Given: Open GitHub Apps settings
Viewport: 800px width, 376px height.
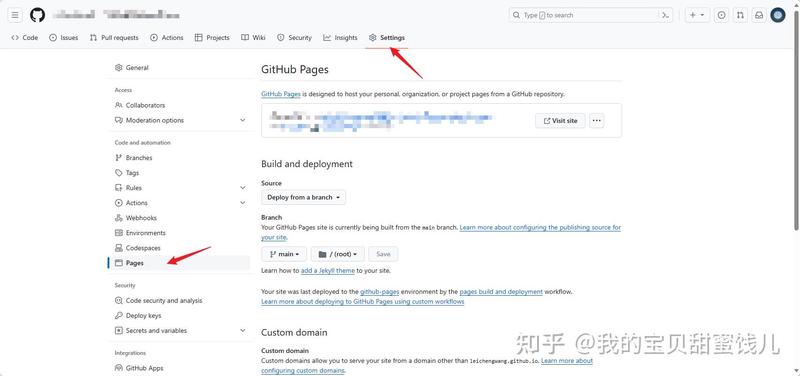Looking at the screenshot, I should pos(139,368).
